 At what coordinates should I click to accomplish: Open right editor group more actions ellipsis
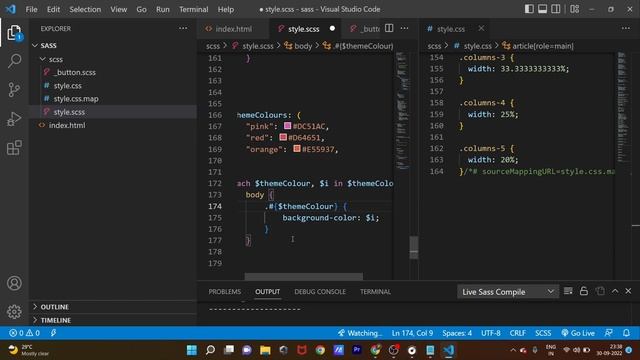(626, 28)
